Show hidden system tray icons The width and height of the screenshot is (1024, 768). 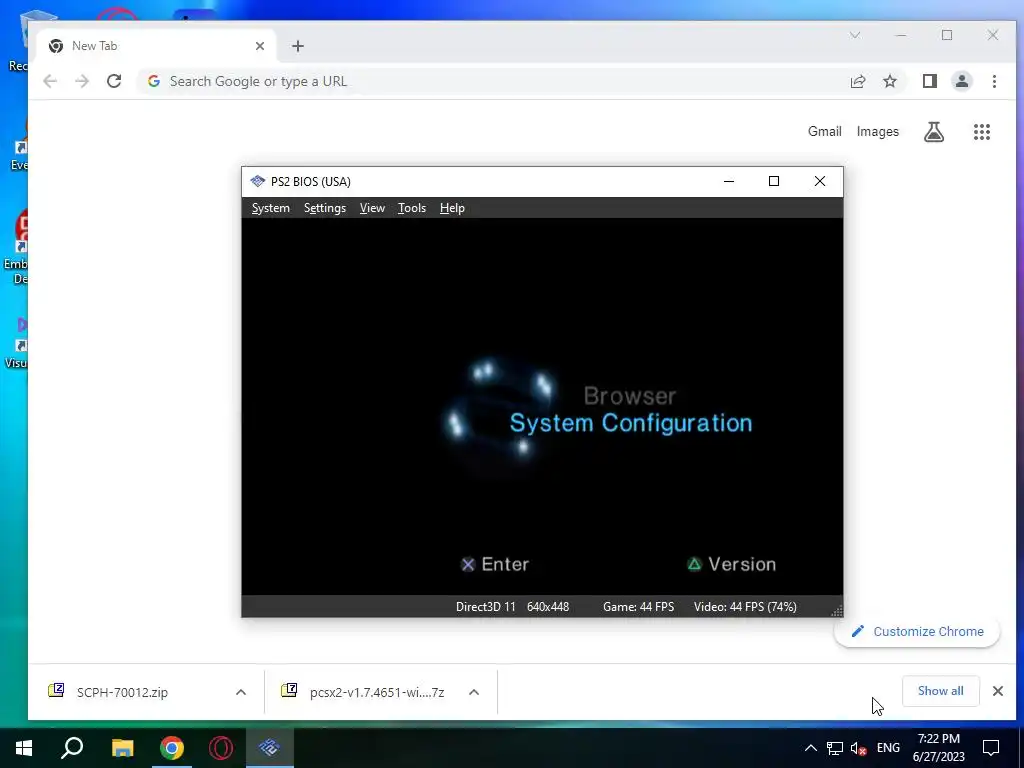click(x=810, y=748)
